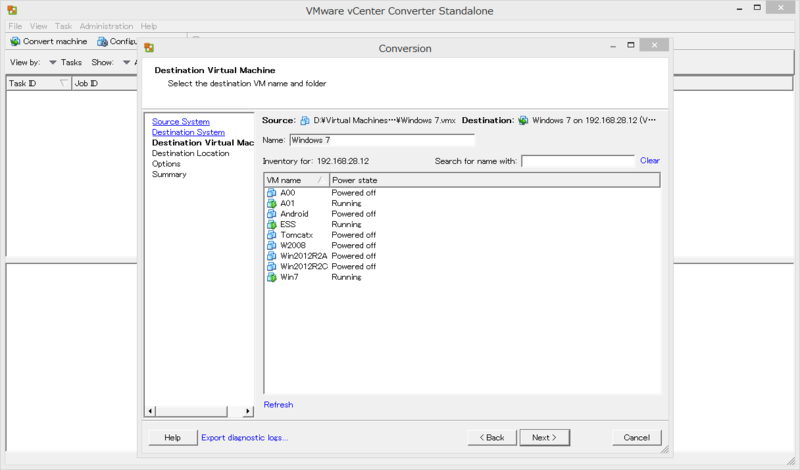Open the Help menu
The width and height of the screenshot is (800, 470).
coord(149,26)
